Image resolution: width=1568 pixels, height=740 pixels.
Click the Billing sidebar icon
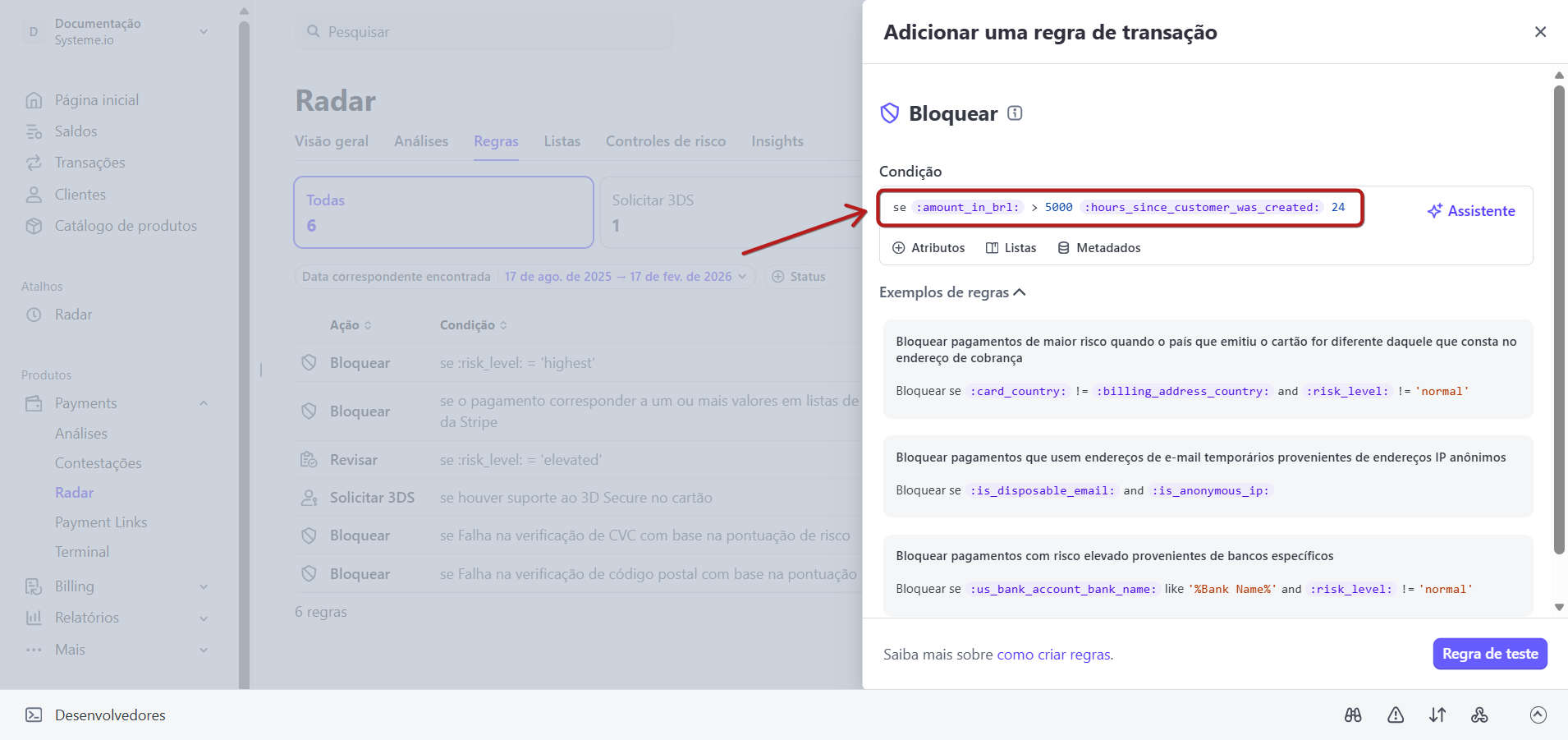(34, 586)
